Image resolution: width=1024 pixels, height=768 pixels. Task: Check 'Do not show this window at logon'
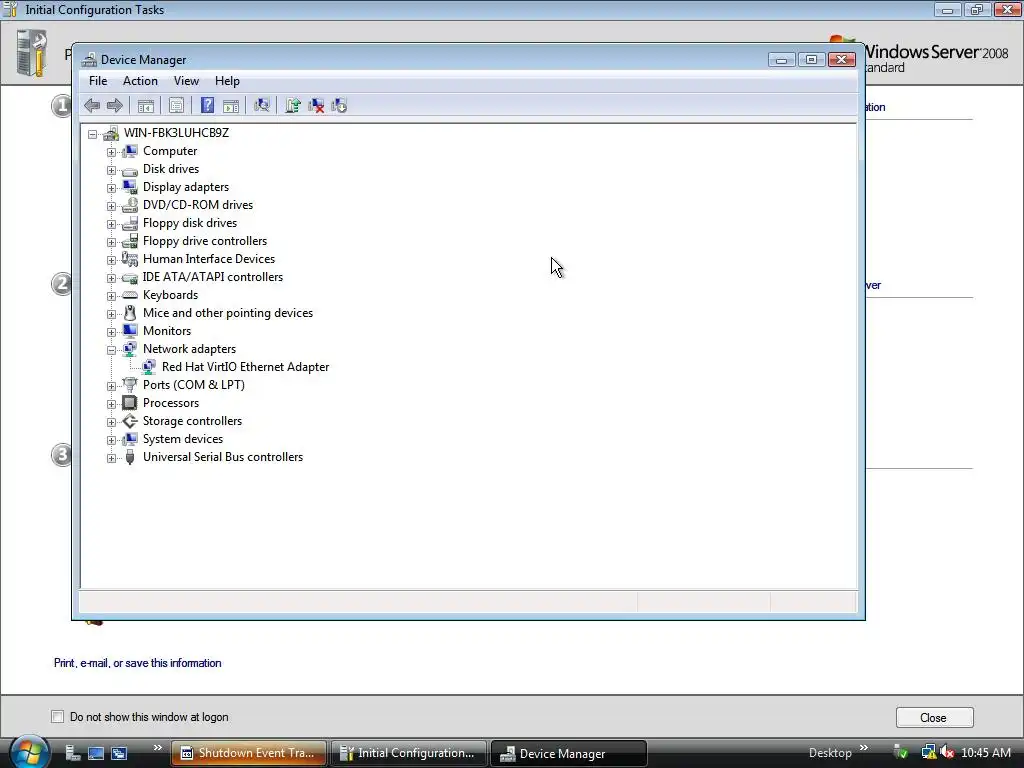[x=57, y=716]
